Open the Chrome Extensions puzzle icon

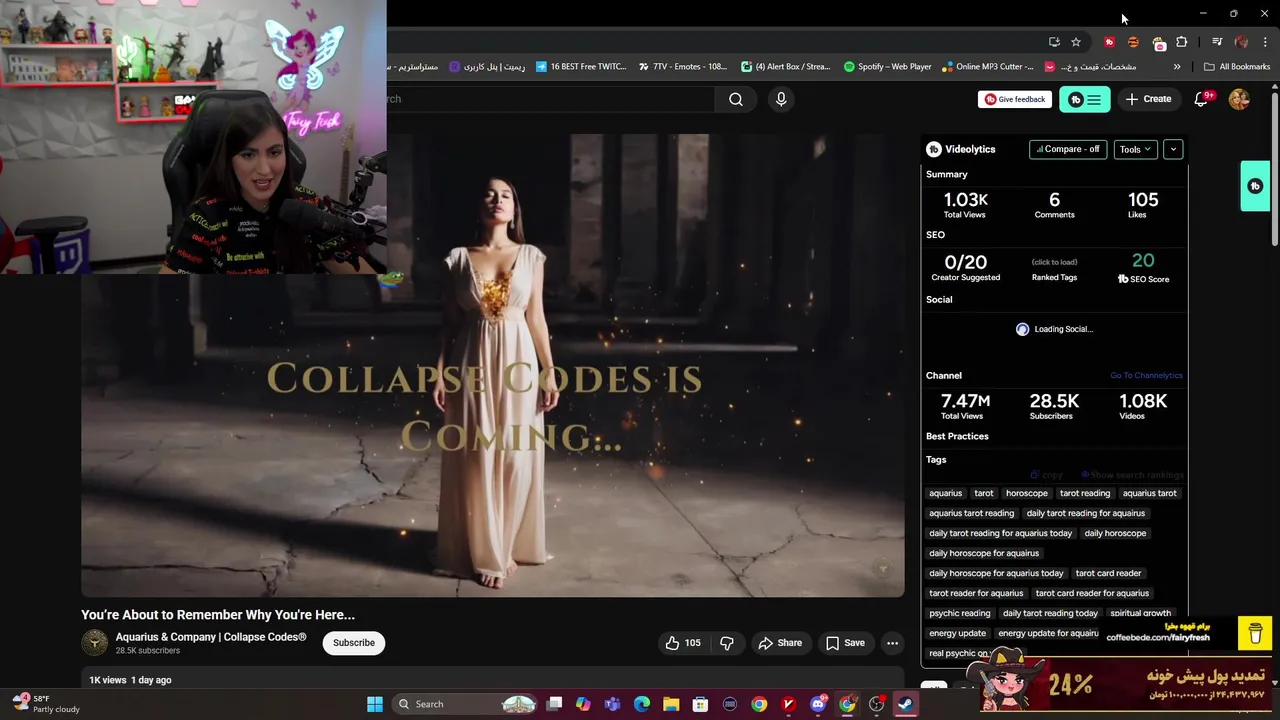(x=1182, y=42)
